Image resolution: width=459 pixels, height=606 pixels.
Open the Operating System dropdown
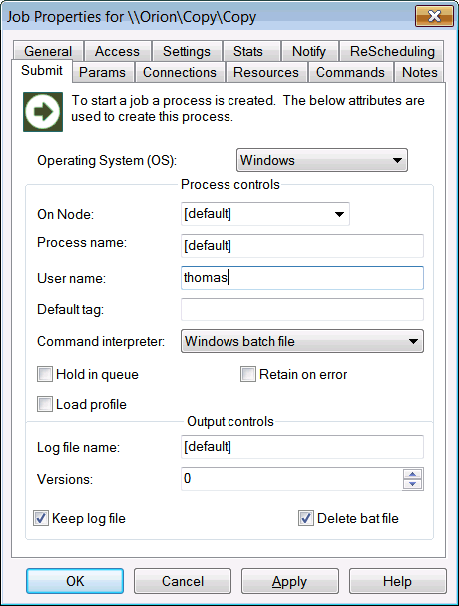321,160
